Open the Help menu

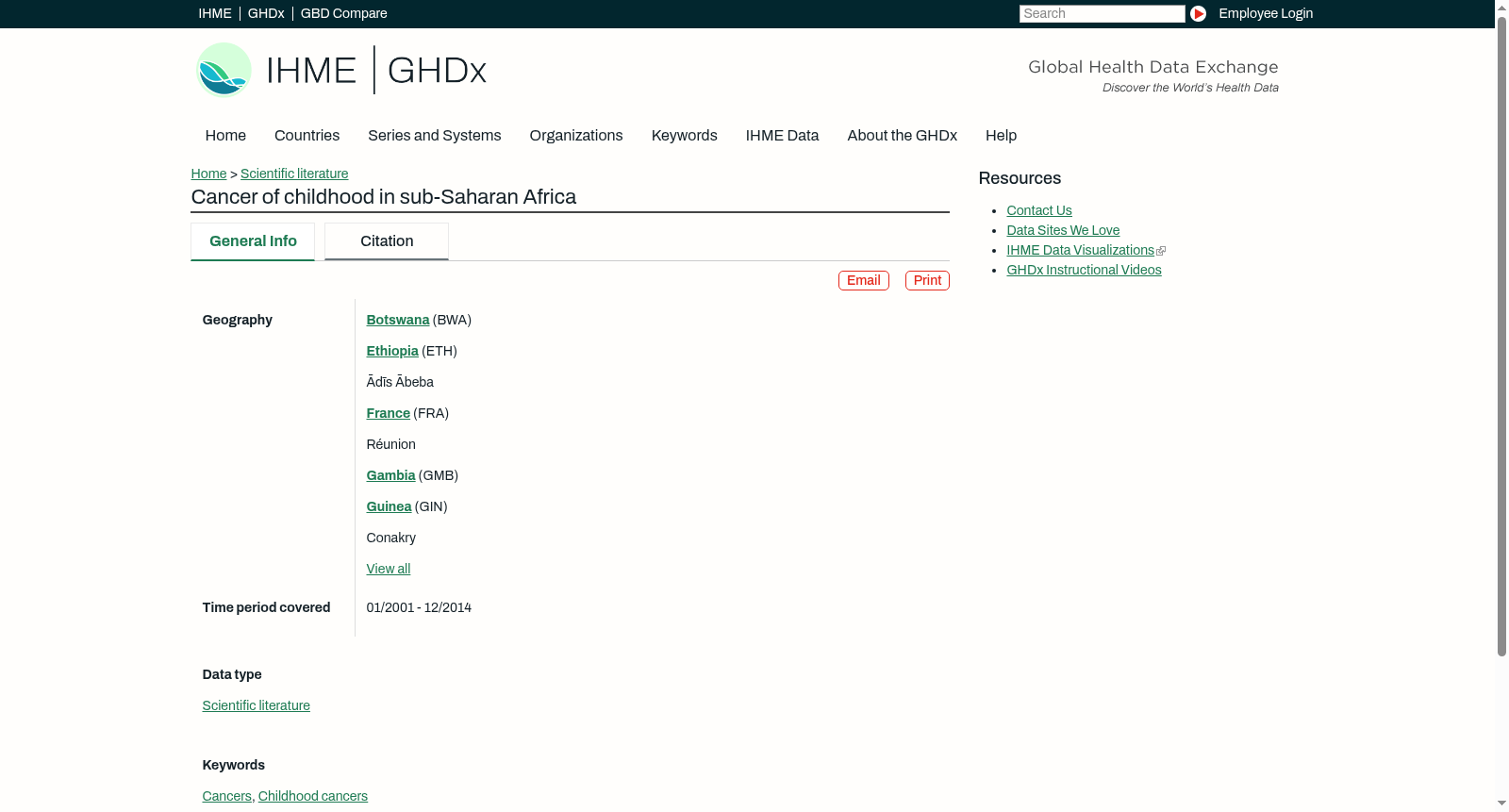[1001, 136]
